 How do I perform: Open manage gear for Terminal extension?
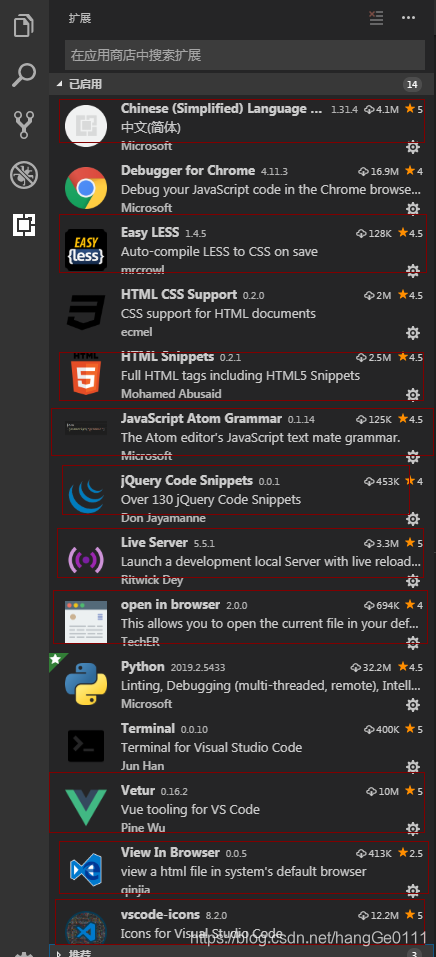tap(413, 767)
